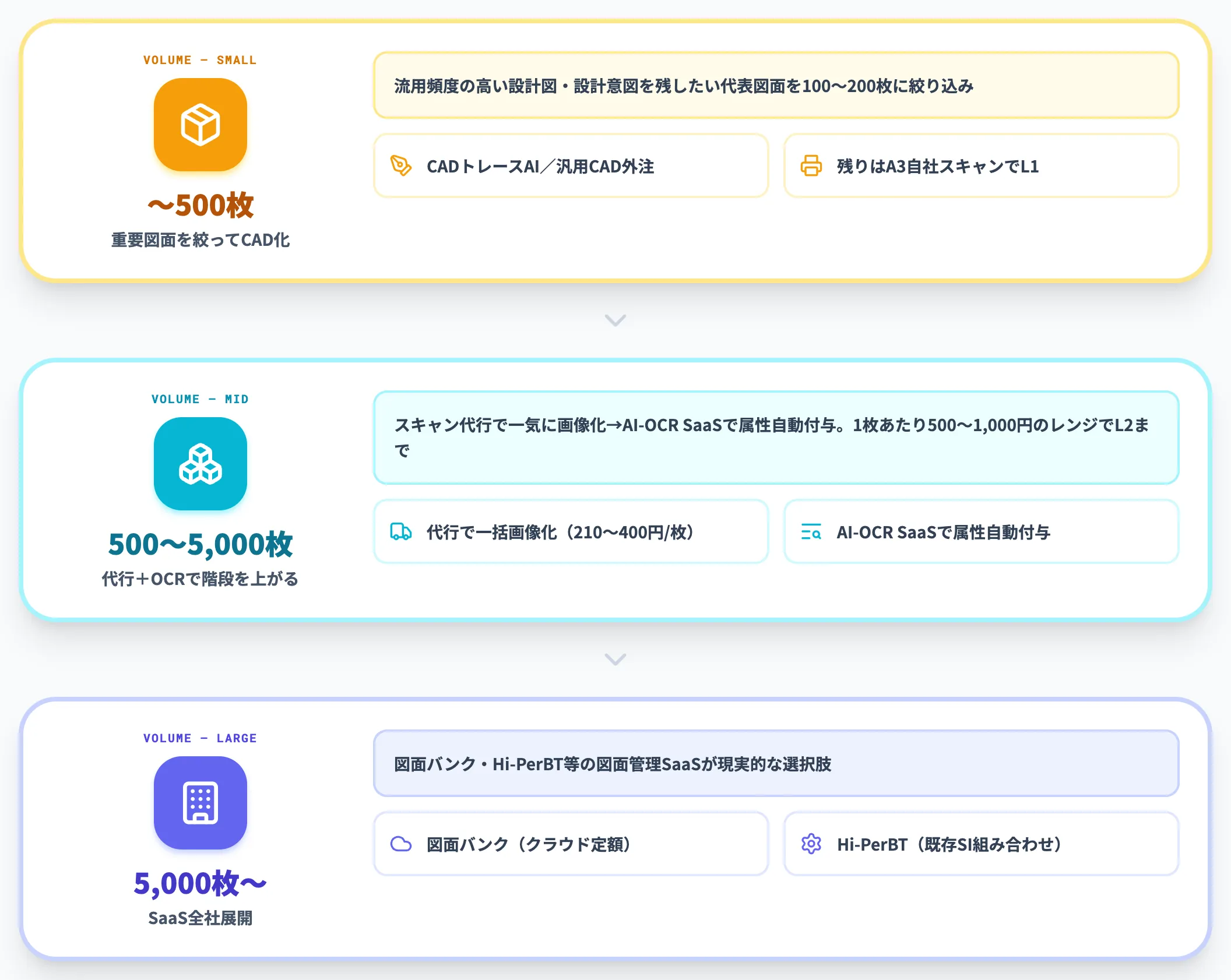The height and width of the screenshot is (980, 1231).
Task: Click the cyan banner about スキャン代行で一気に画像化
Action: point(776,438)
